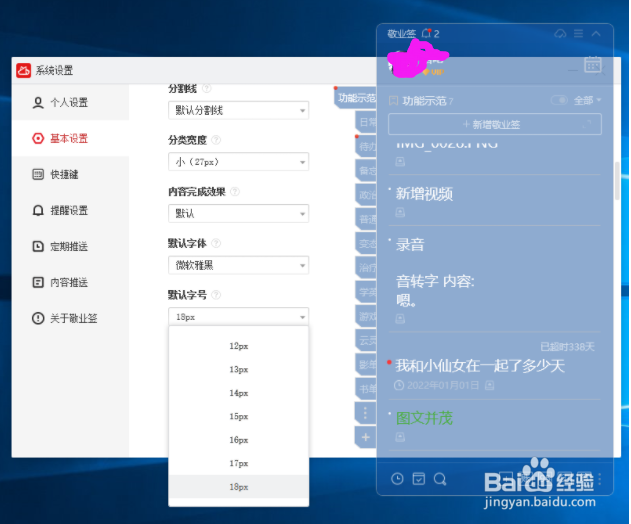Viewport: 631px width, 524px height.
Task: Click the red 系统设置 app logo
Action: tap(23, 70)
